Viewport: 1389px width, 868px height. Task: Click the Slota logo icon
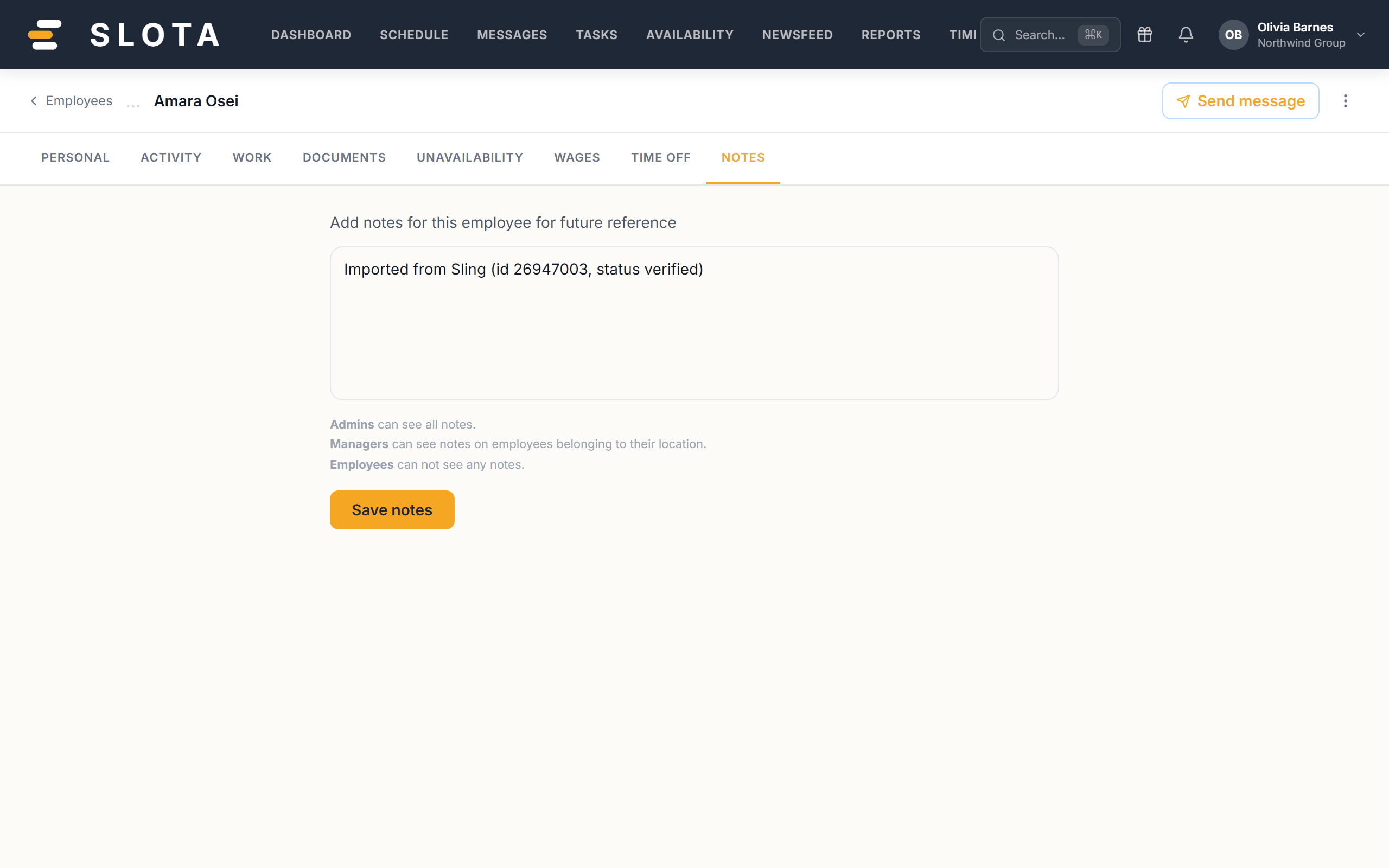point(44,34)
